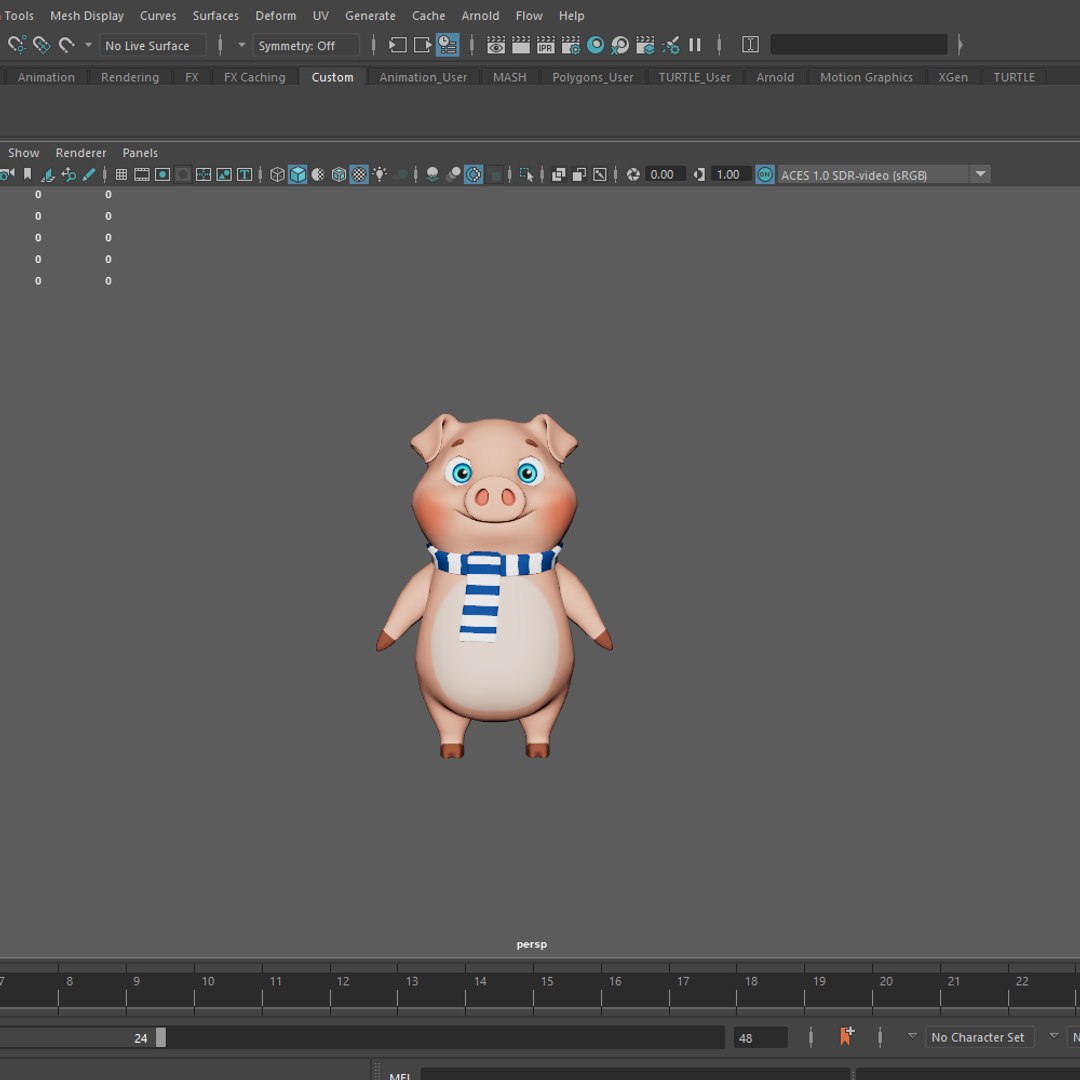Click the No Live Surface field
Viewport: 1080px width, 1080px height.
[x=152, y=45]
